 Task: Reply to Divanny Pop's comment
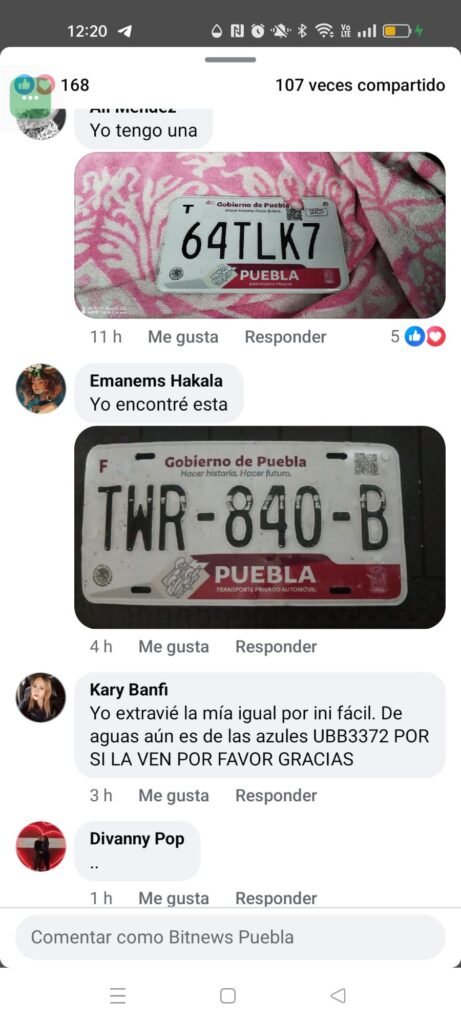[x=276, y=898]
